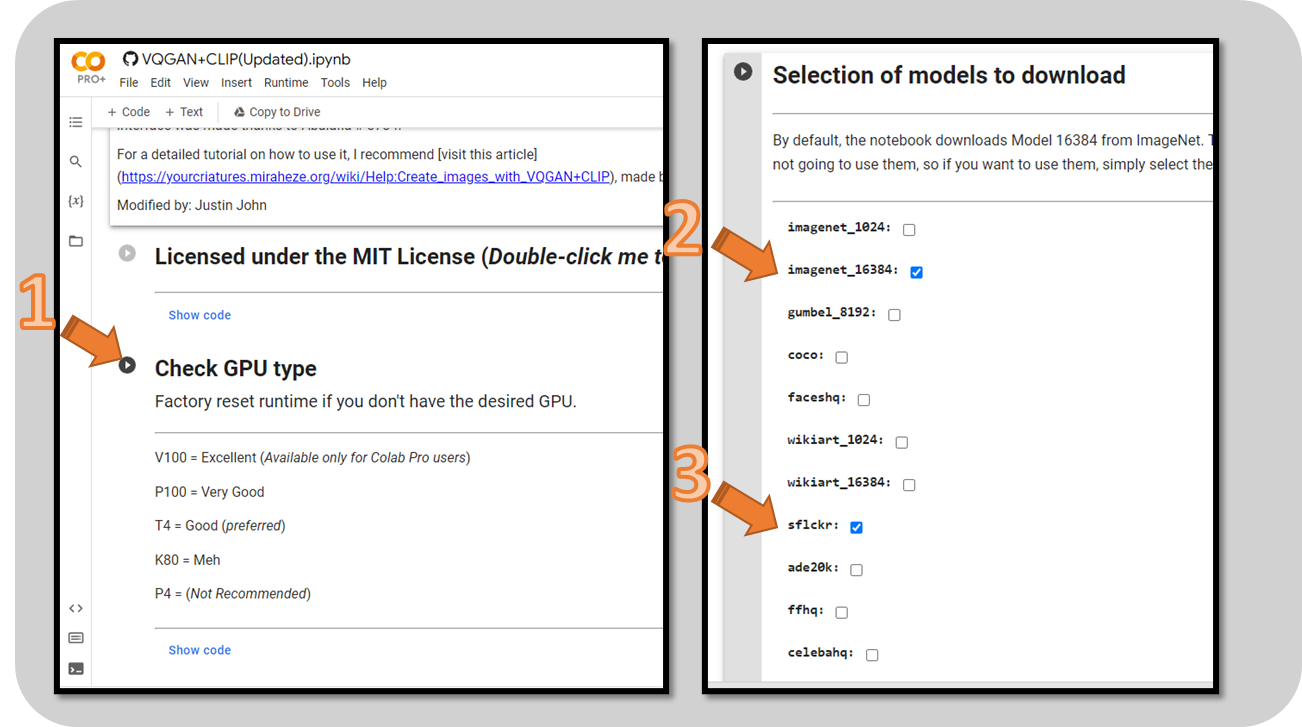
Task: Tick the coco model checkbox
Action: tap(841, 357)
